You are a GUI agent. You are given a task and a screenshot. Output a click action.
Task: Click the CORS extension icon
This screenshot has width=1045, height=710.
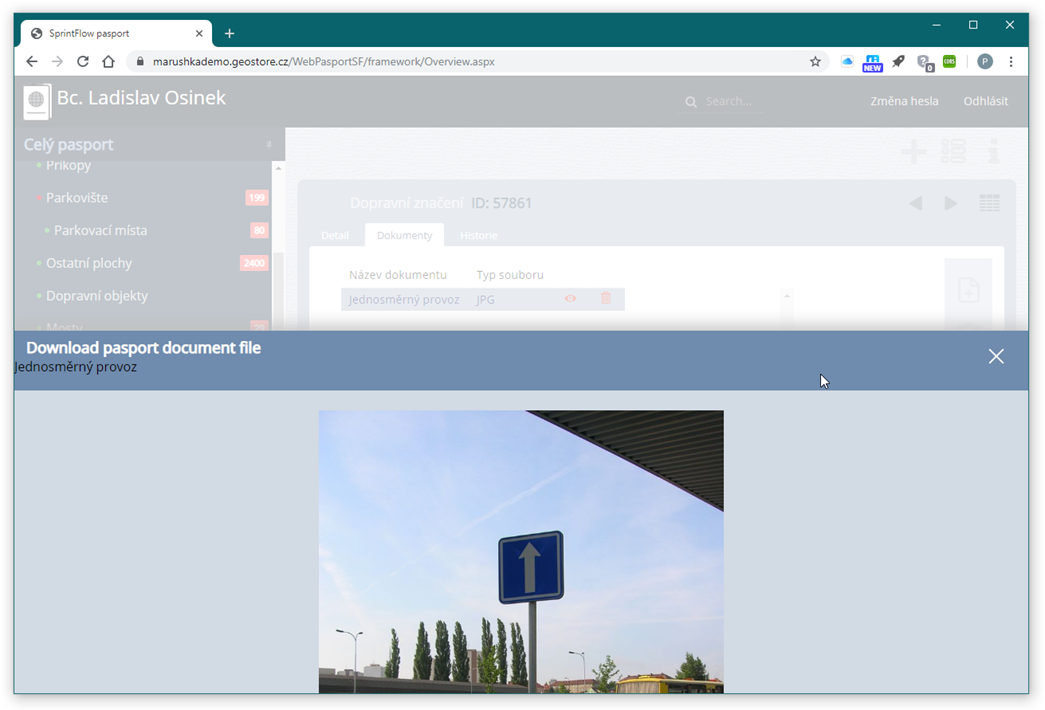point(949,61)
